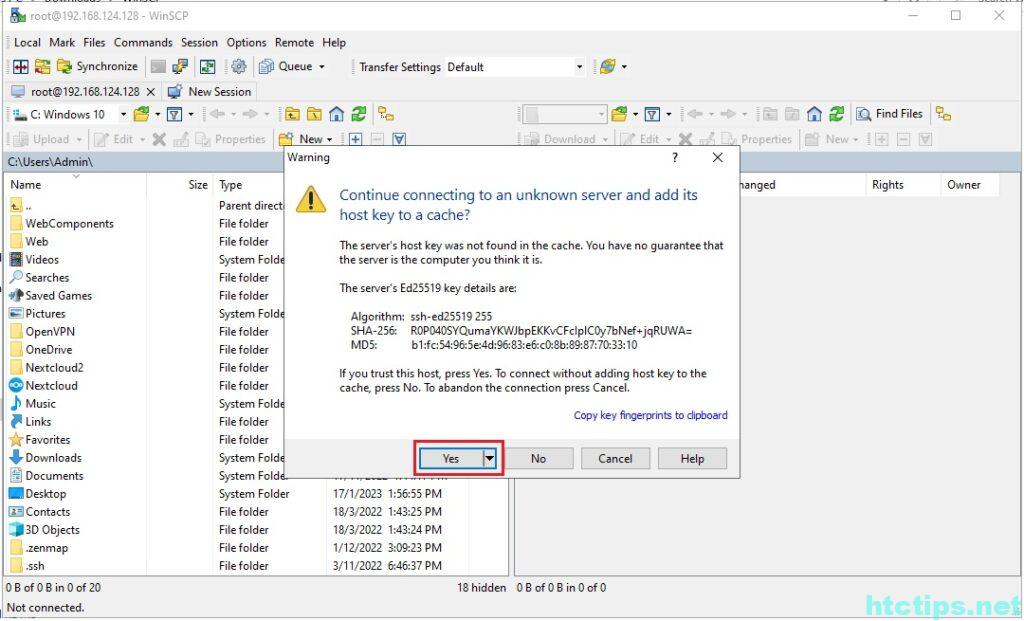Click the local panel Filter icon
Viewport: 1024px width, 621px height.
point(174,115)
